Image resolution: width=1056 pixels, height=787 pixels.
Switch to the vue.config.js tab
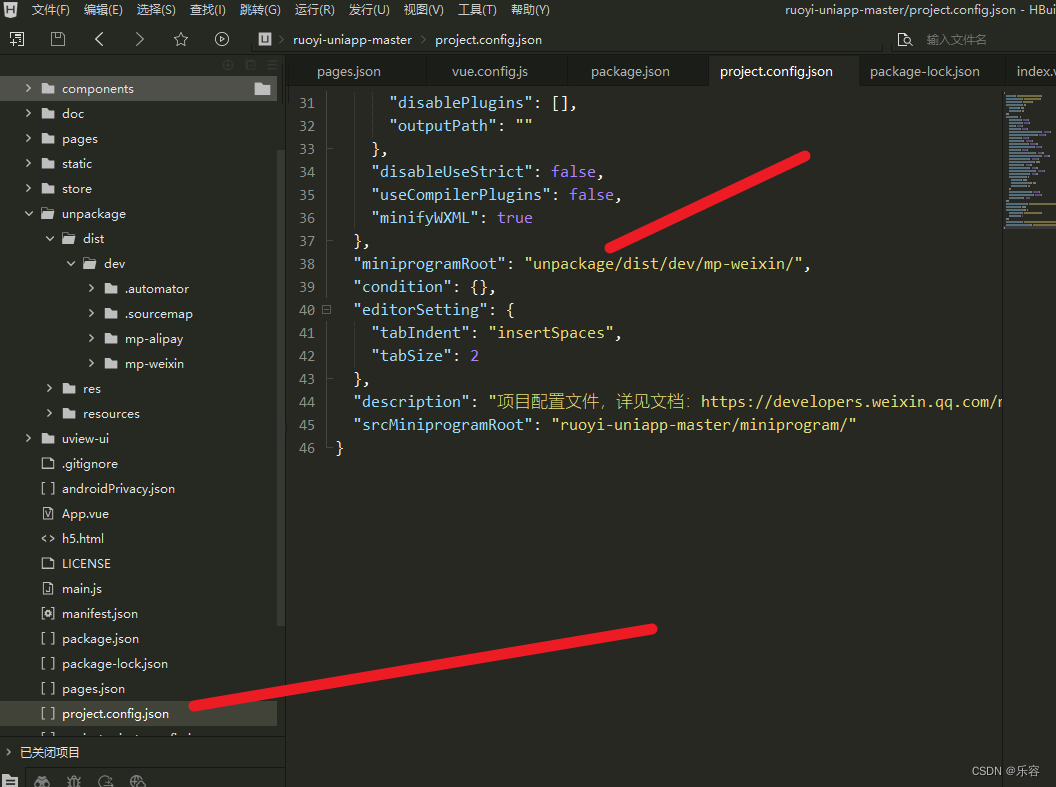(x=490, y=71)
